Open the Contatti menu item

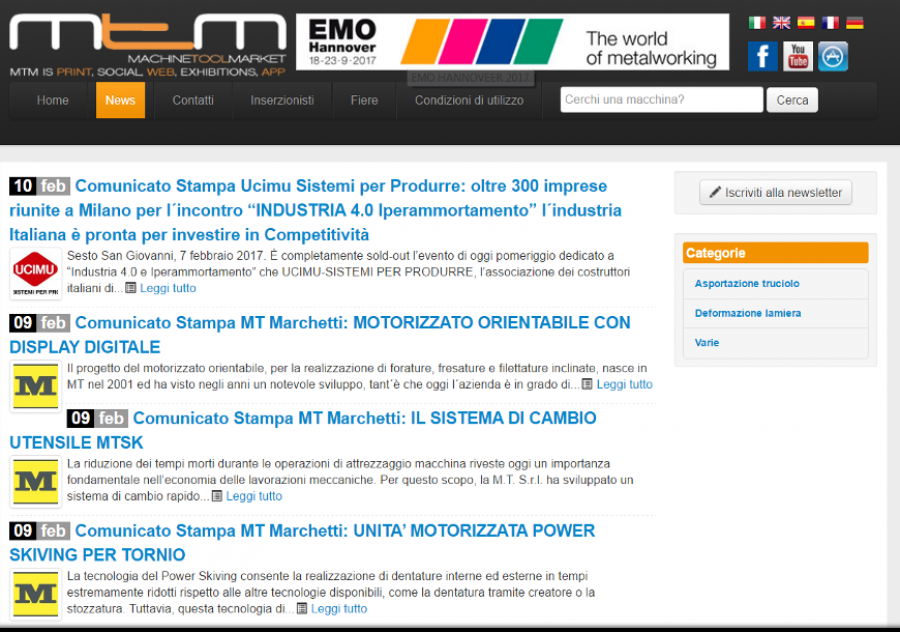point(193,100)
